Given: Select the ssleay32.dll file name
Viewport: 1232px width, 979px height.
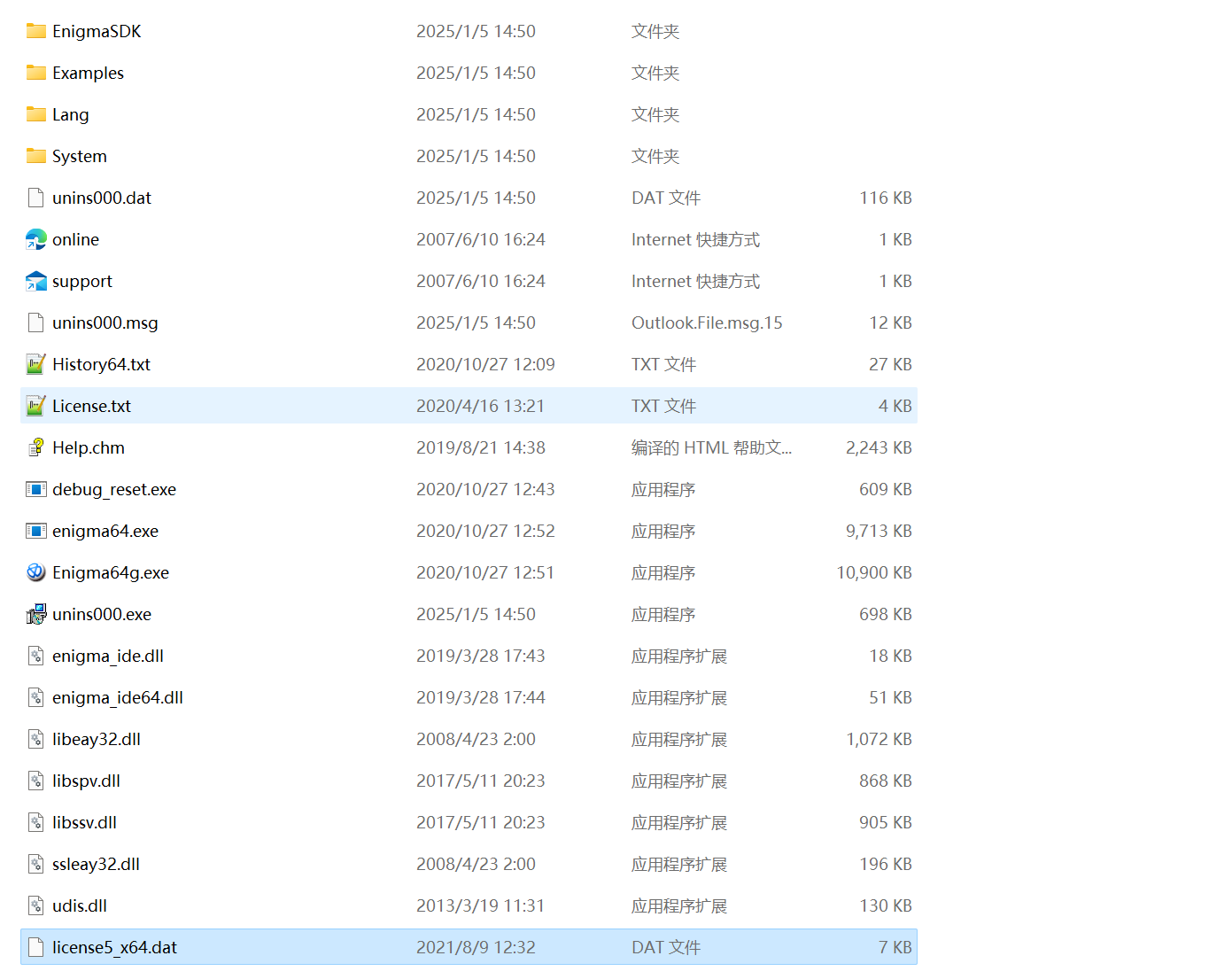Looking at the screenshot, I should point(96,864).
